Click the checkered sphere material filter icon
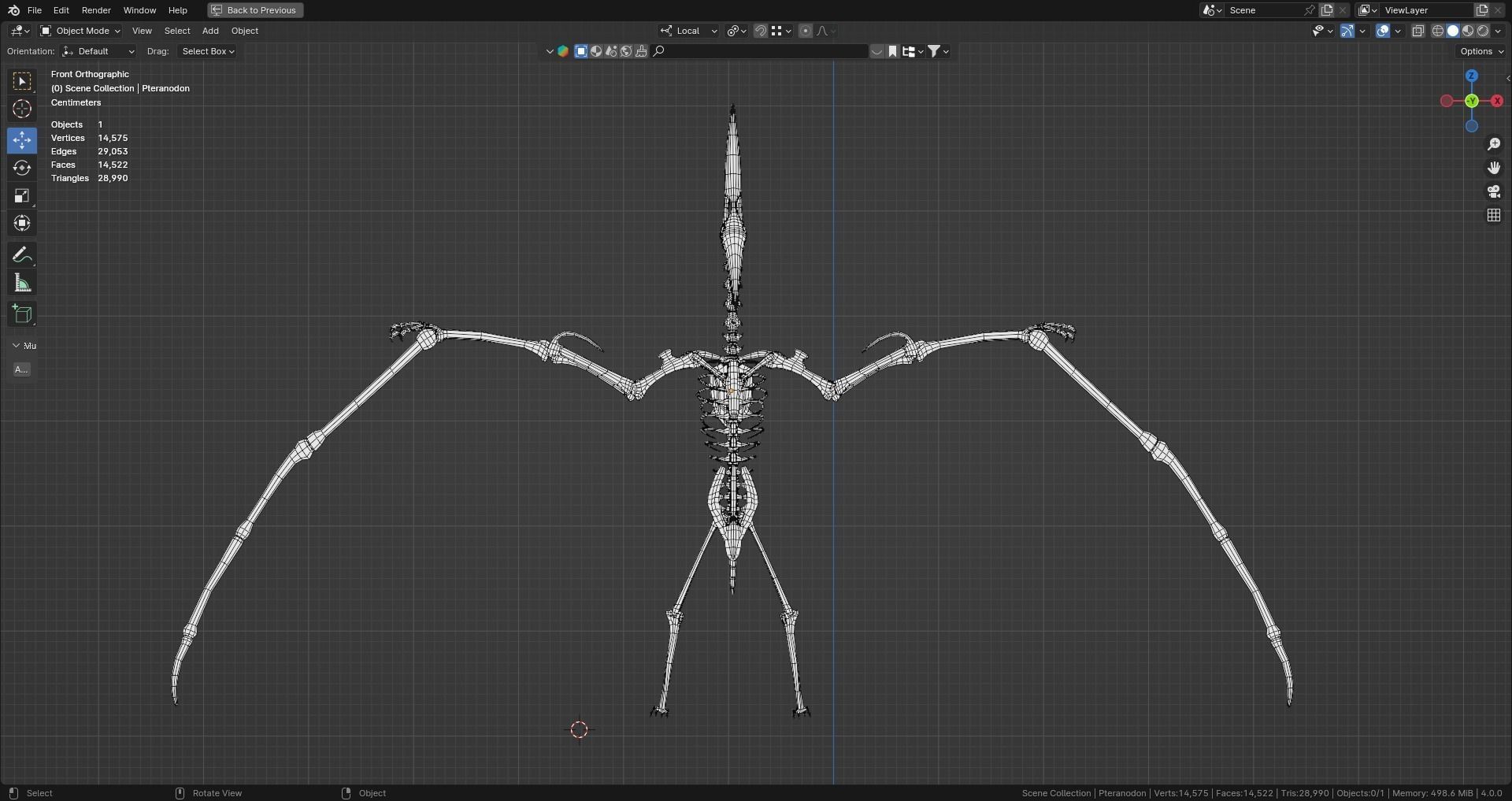This screenshot has width=1512, height=801. coord(596,51)
